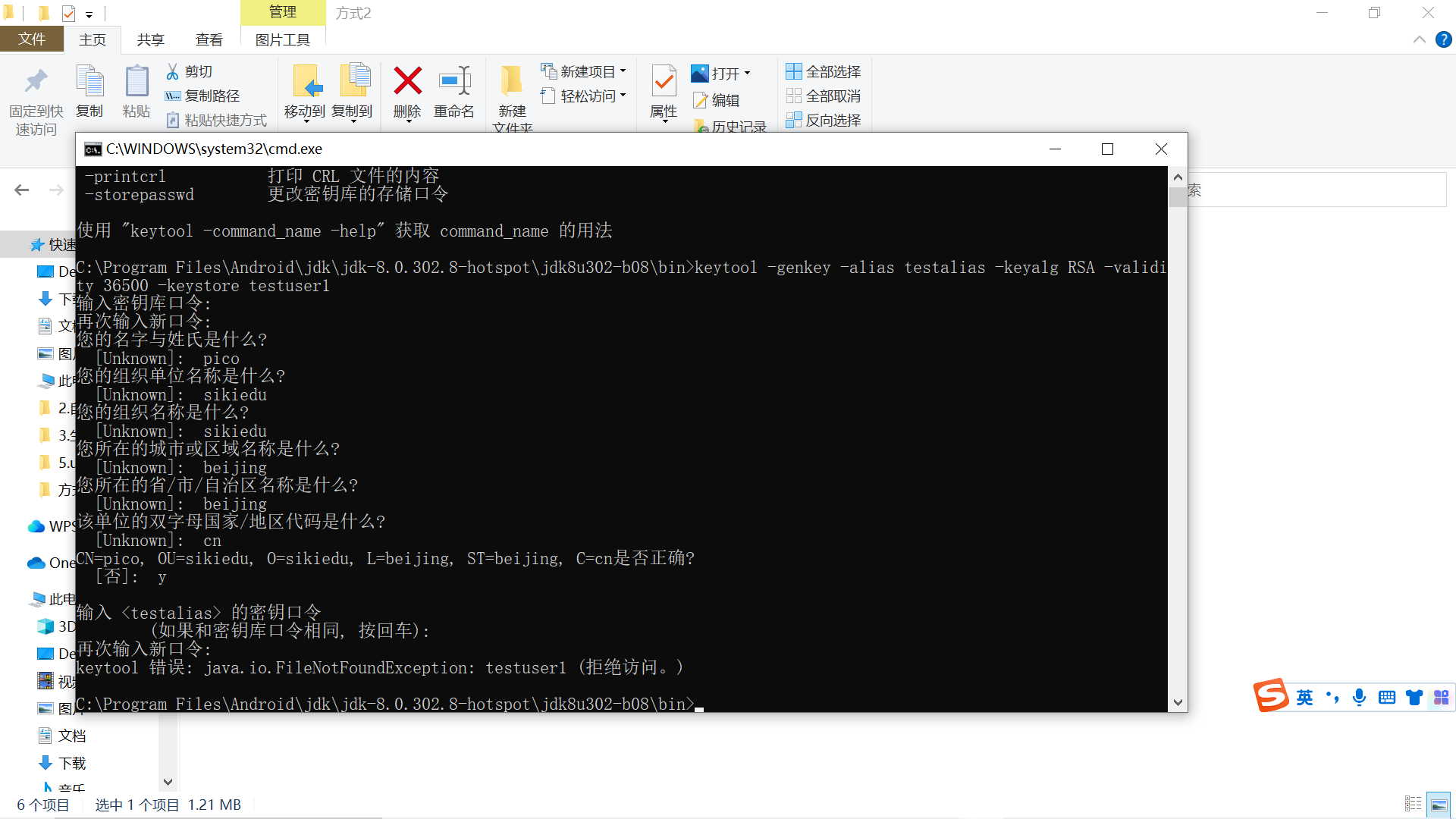The image size is (1456, 819).
Task: Collapse the ribbon with the chevron
Action: [x=1419, y=39]
